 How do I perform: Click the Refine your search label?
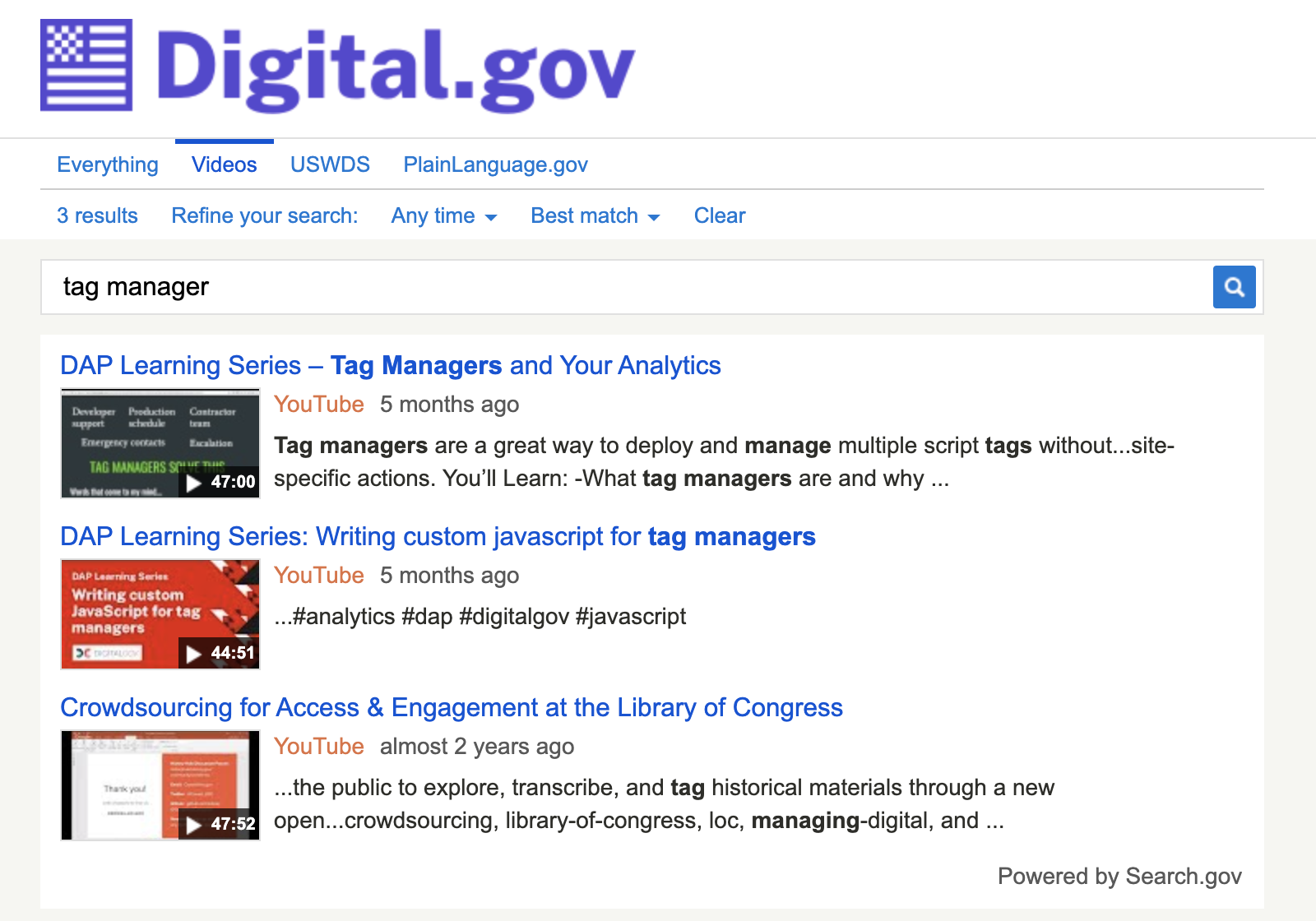click(265, 215)
